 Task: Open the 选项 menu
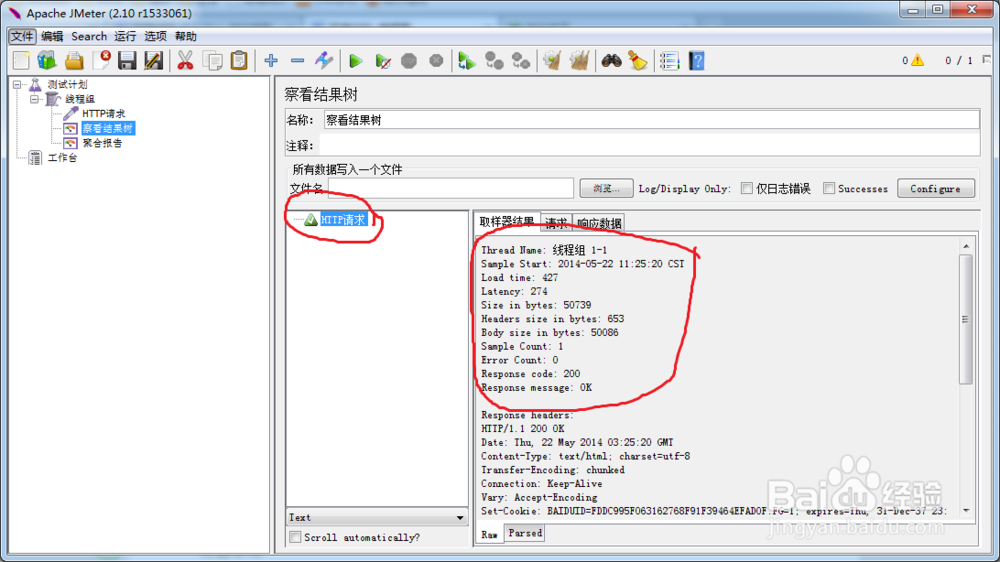[x=155, y=36]
